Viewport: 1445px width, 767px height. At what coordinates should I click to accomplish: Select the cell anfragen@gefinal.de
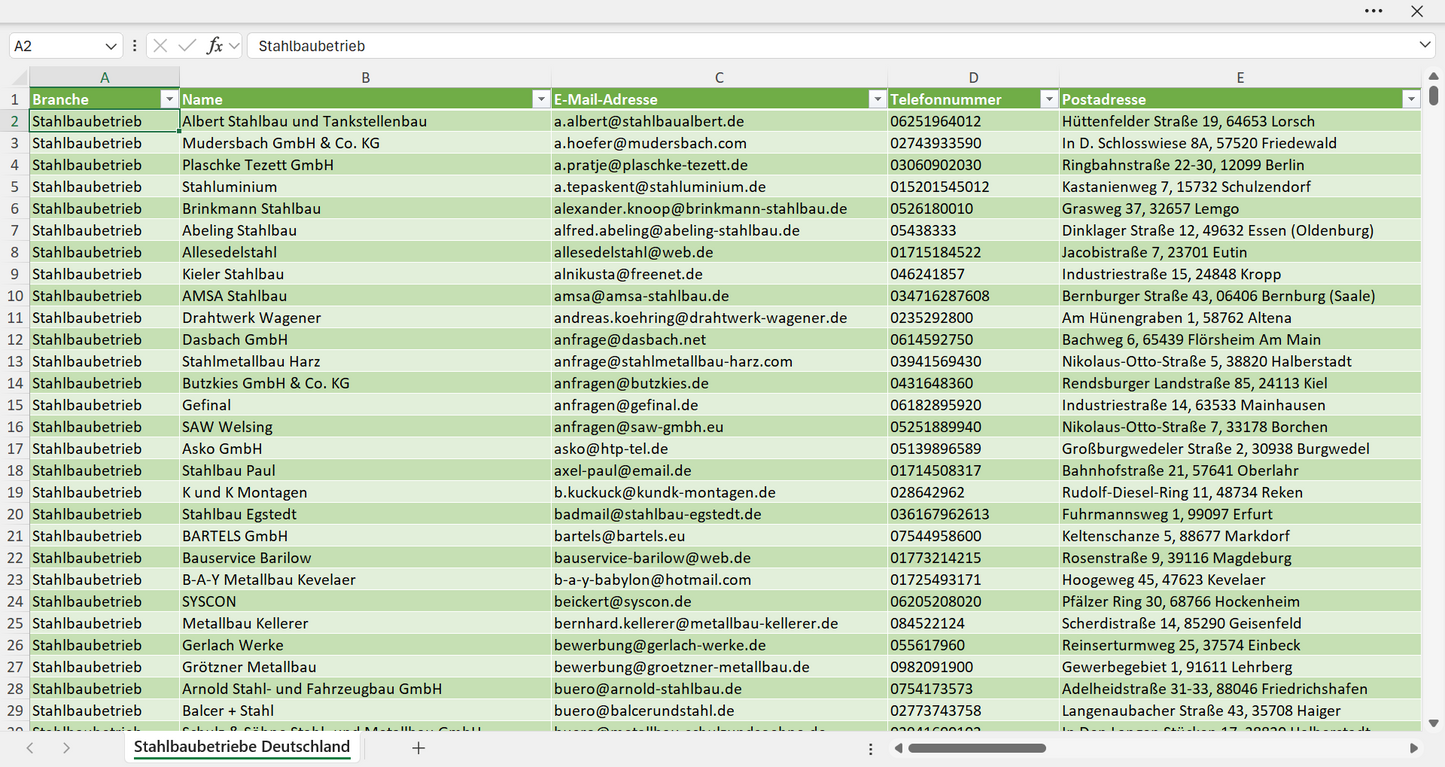click(x=719, y=405)
